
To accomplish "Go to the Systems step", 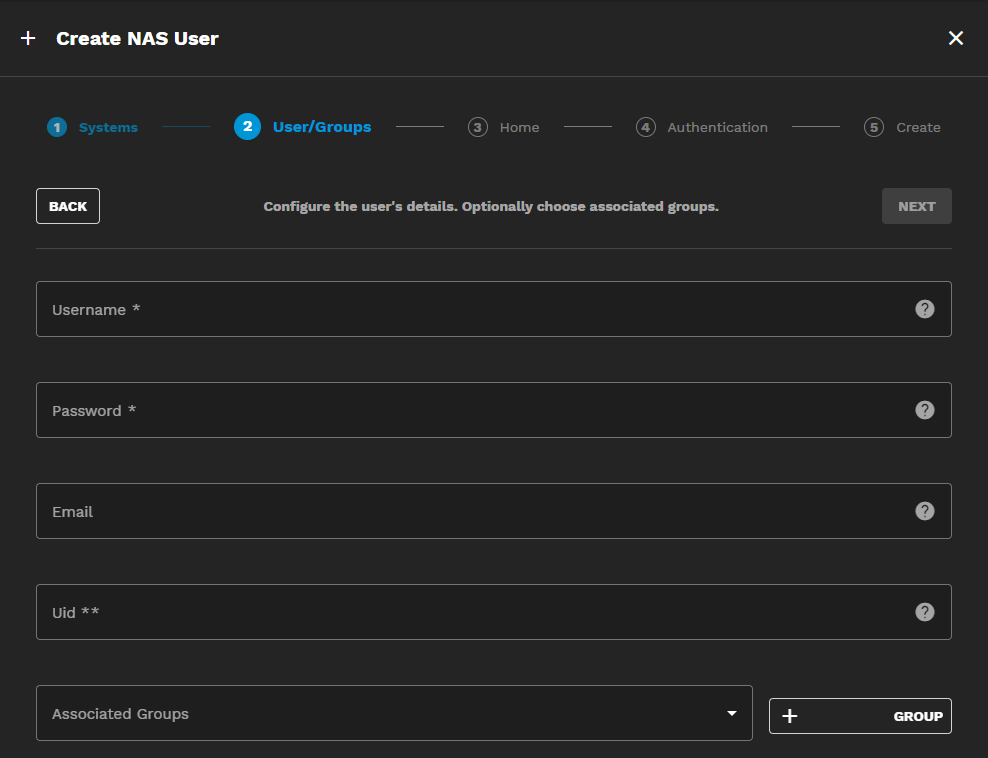I will click(x=108, y=127).
